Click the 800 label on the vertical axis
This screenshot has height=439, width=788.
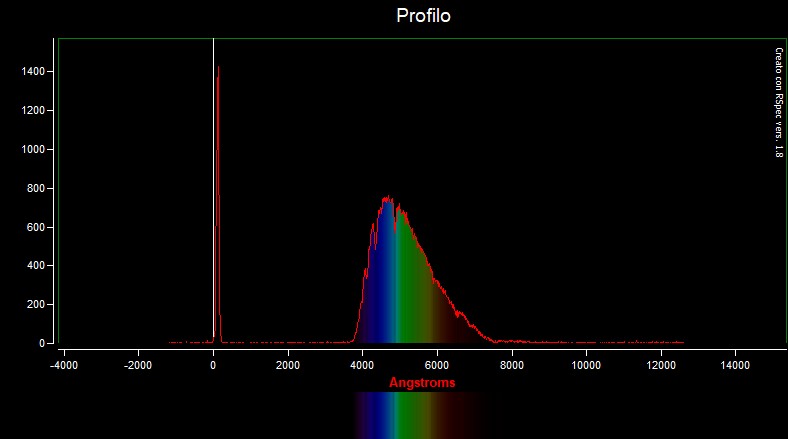(35, 188)
